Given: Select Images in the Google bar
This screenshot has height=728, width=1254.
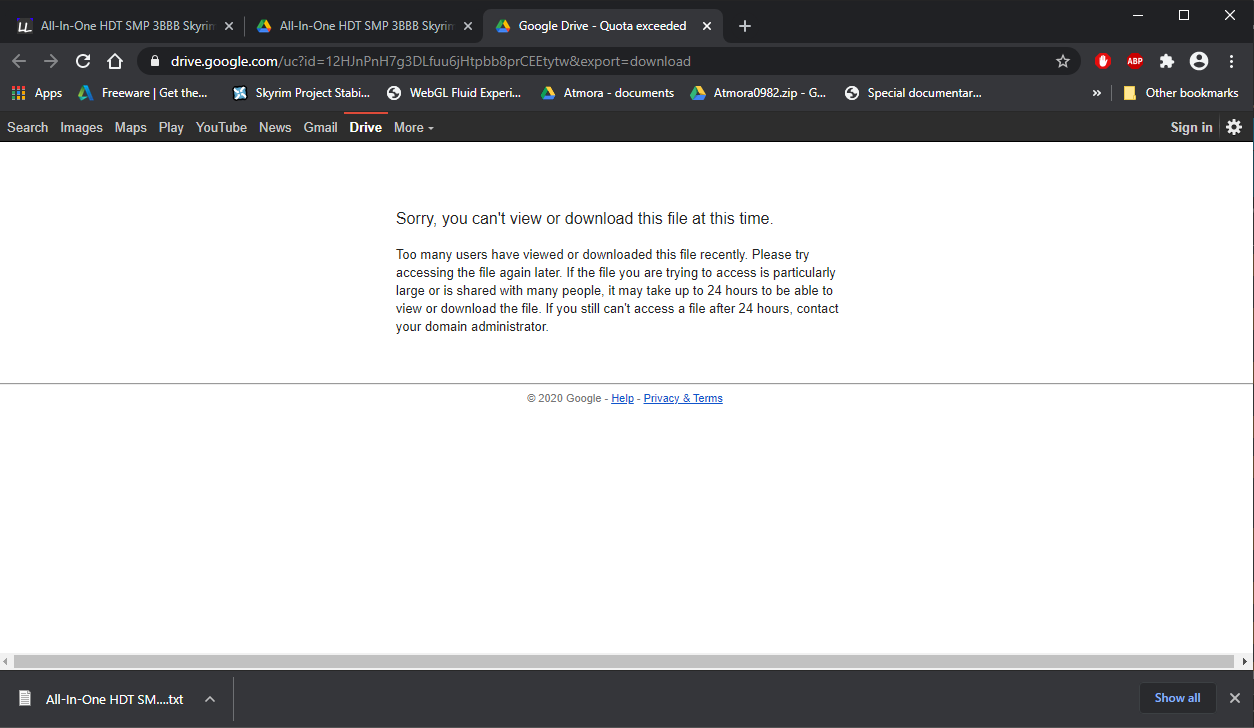Looking at the screenshot, I should 81,127.
